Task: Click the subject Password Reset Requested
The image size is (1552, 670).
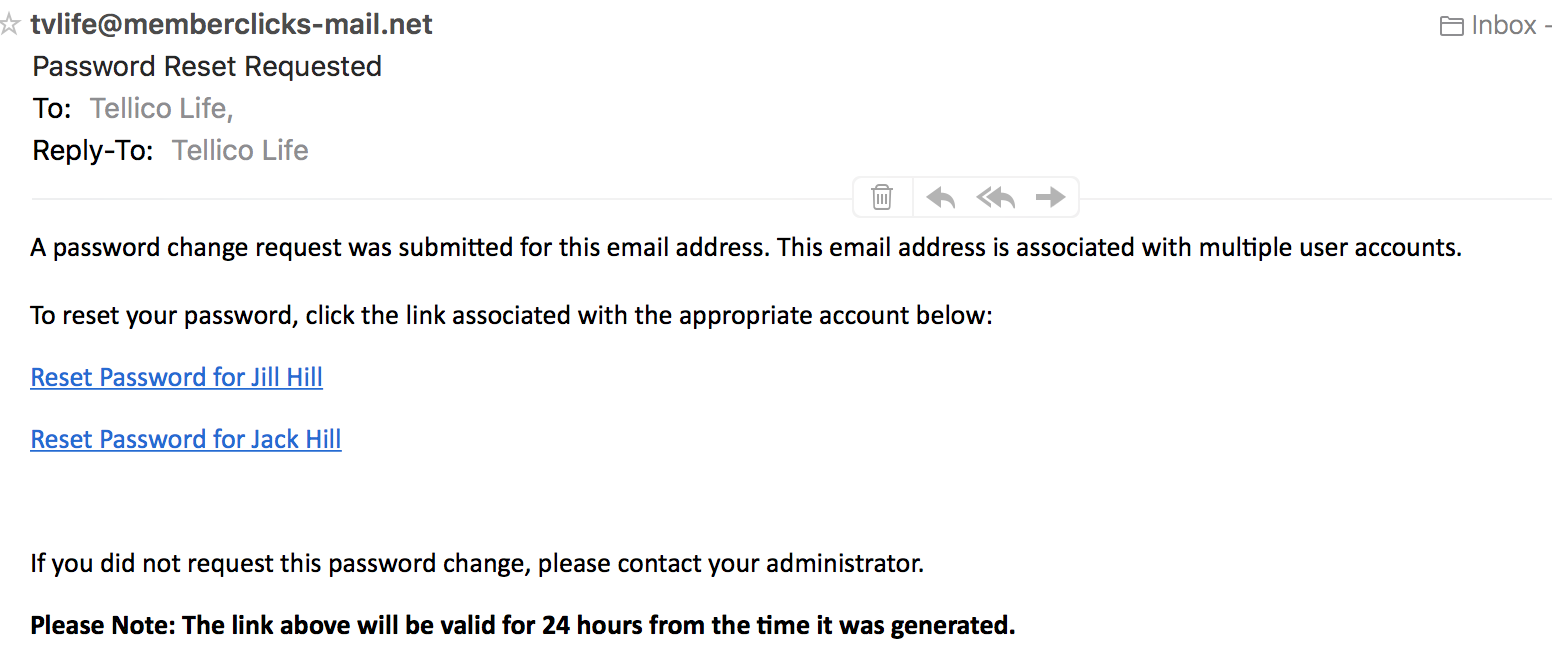Action: pyautogui.click(x=207, y=66)
